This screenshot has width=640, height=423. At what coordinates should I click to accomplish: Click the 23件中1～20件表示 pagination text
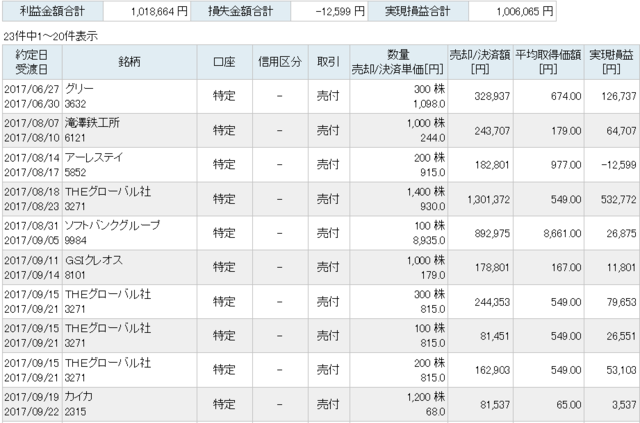(50, 36)
